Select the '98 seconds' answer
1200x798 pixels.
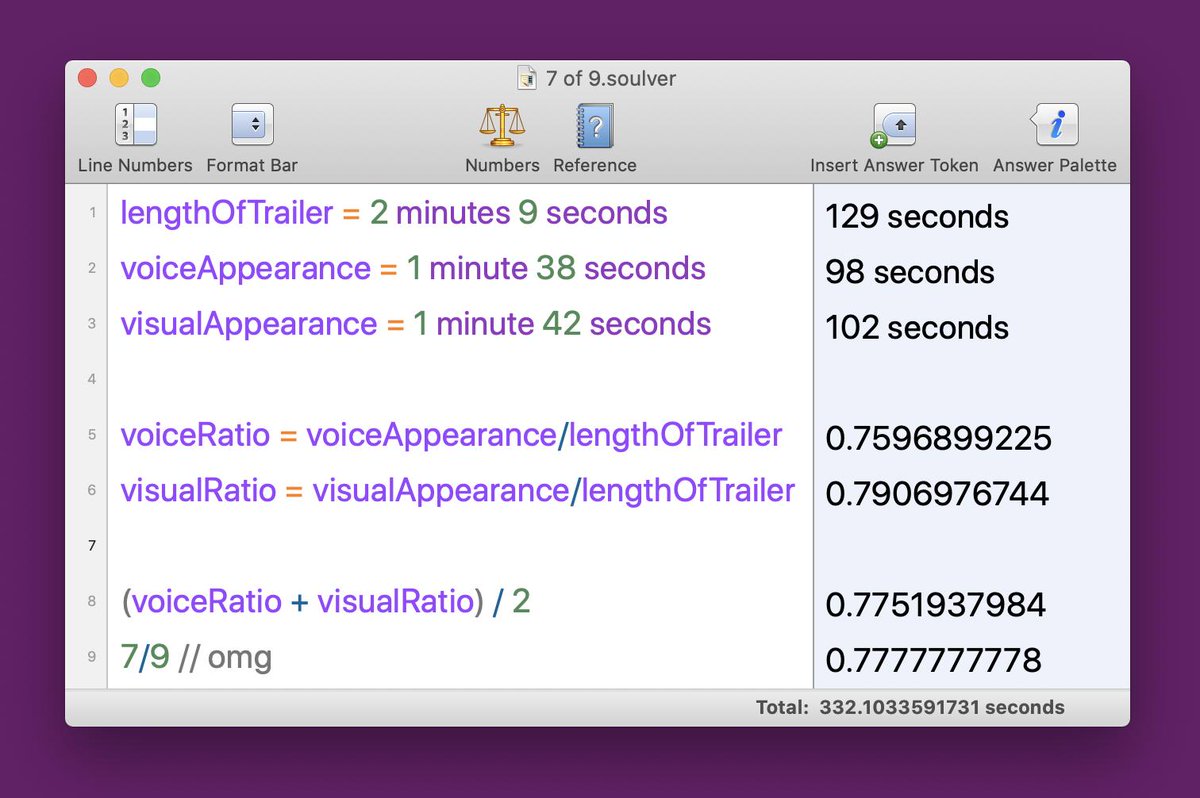point(910,272)
